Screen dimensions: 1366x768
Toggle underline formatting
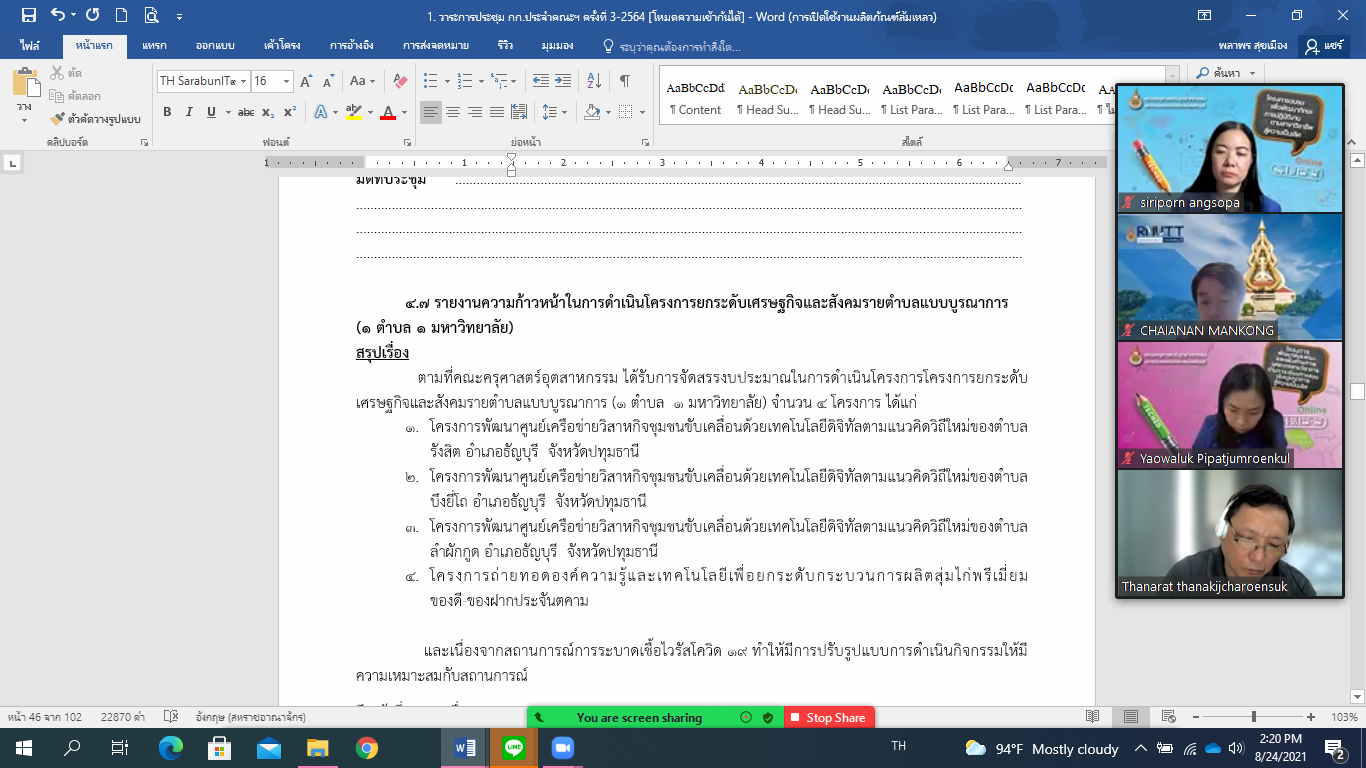(x=211, y=112)
